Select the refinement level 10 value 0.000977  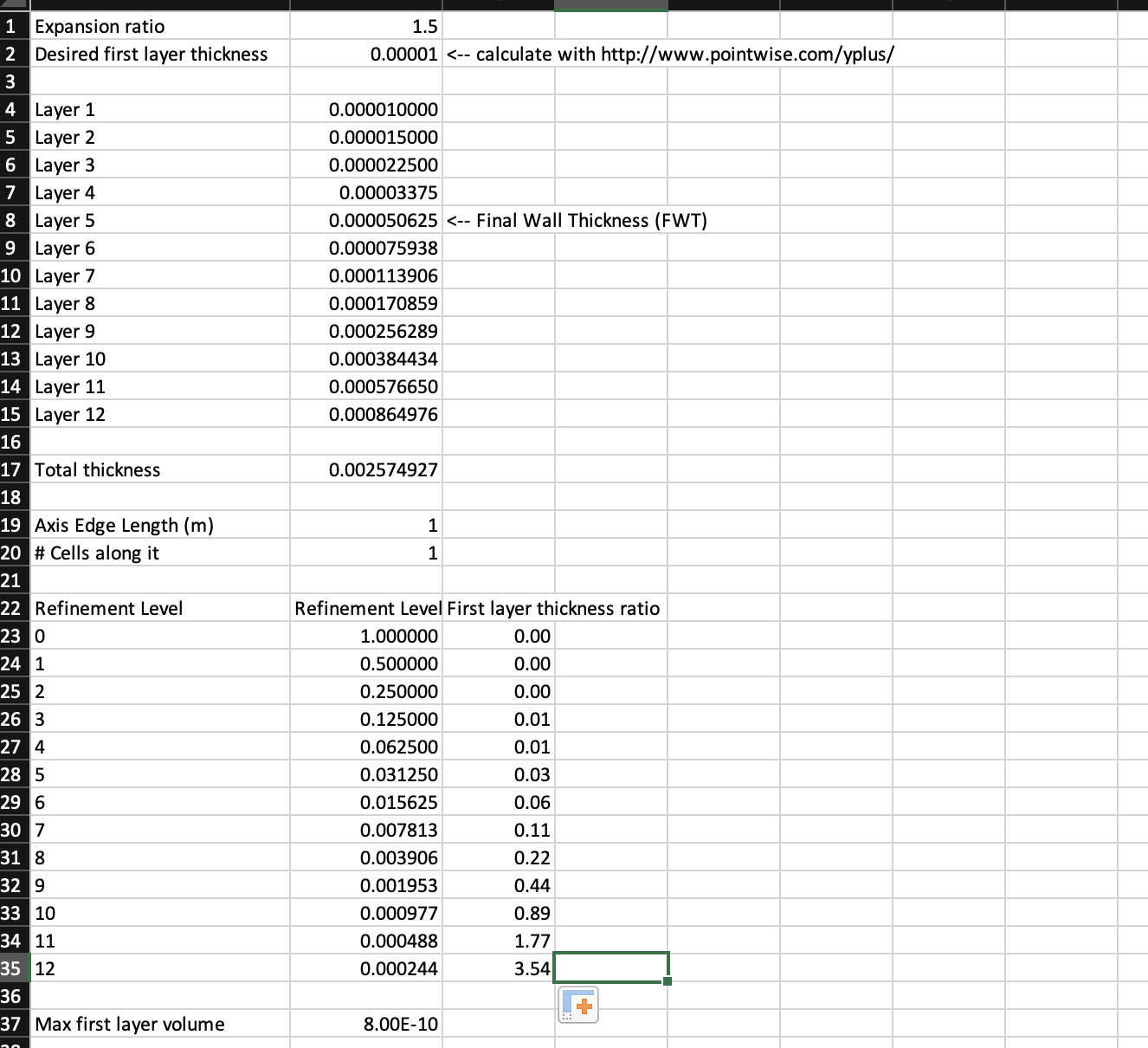(366, 914)
